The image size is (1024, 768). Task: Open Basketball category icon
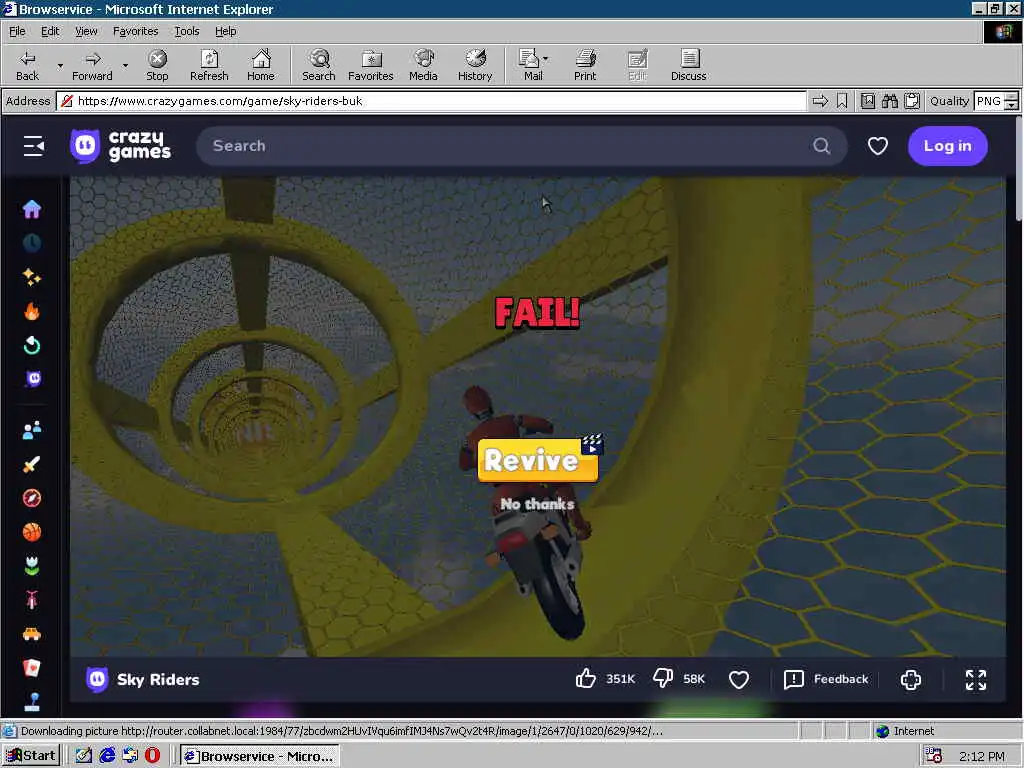click(x=32, y=532)
